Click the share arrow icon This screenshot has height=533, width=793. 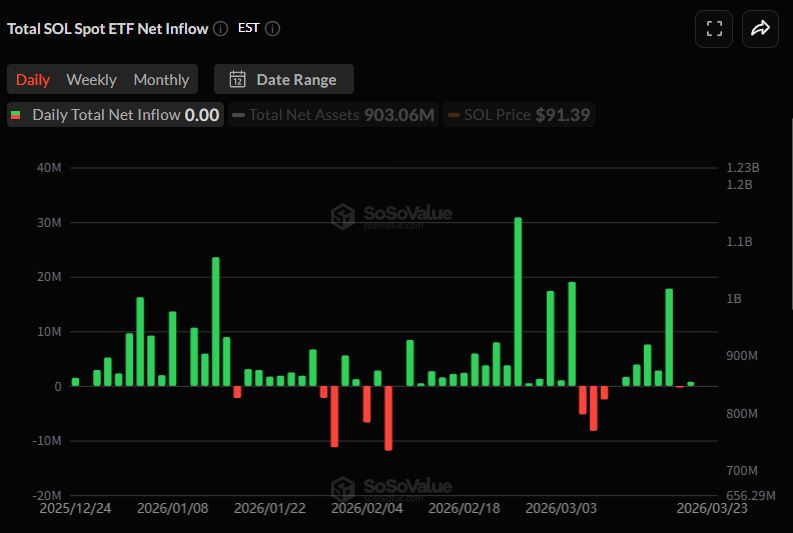coord(759,29)
